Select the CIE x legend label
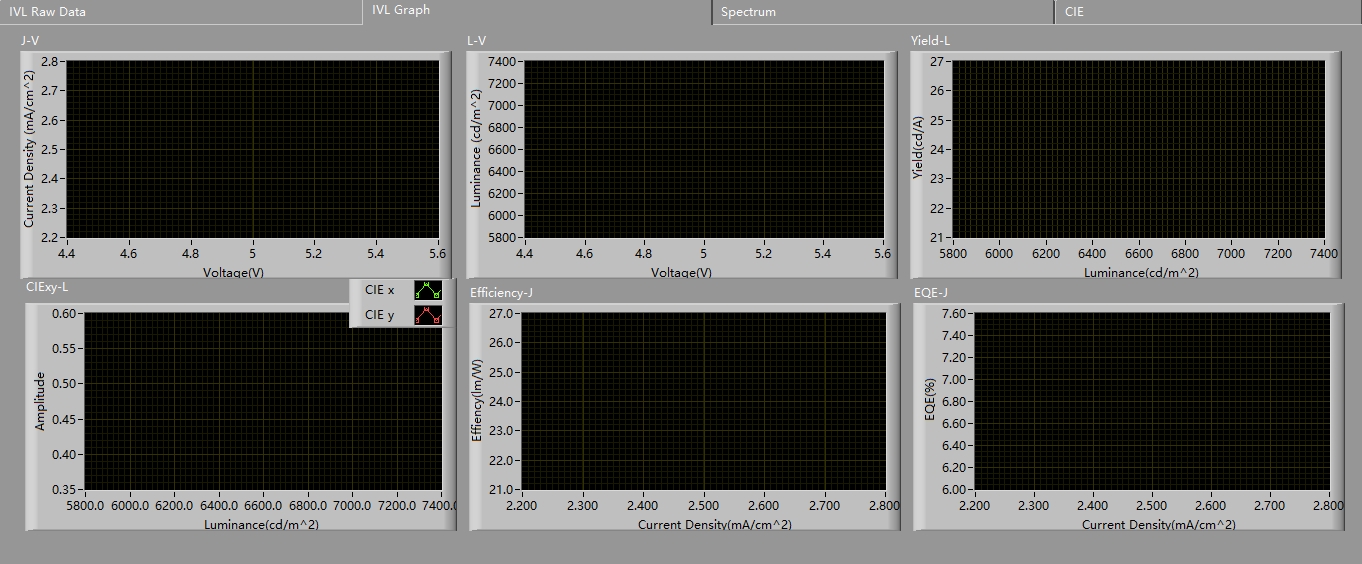The width and height of the screenshot is (1362, 564). (x=380, y=290)
